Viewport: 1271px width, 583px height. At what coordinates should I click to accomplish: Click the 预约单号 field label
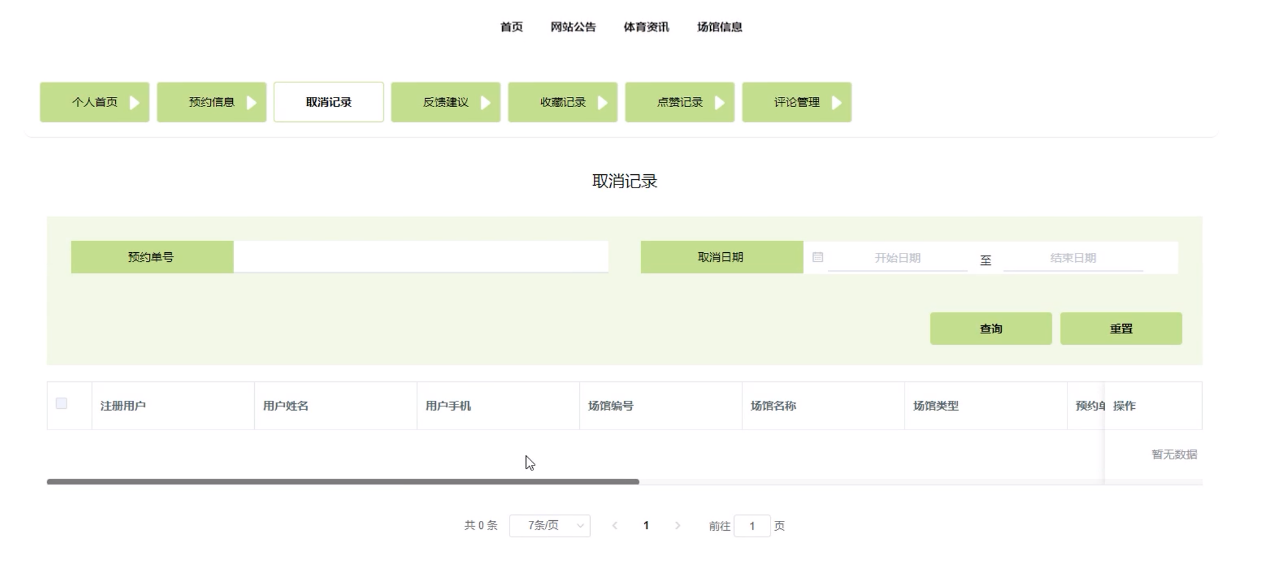pyautogui.click(x=152, y=257)
